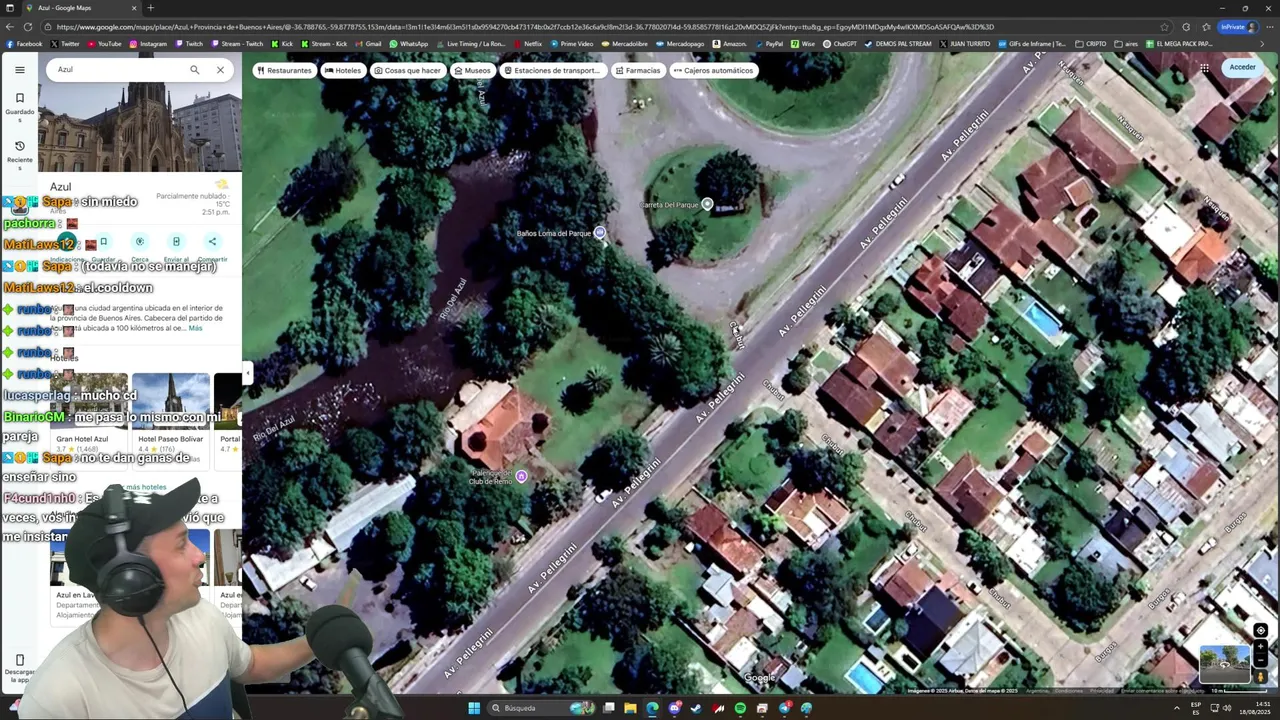Image resolution: width=1280 pixels, height=720 pixels.
Task: Select the Farmacias category chip
Action: [637, 70]
